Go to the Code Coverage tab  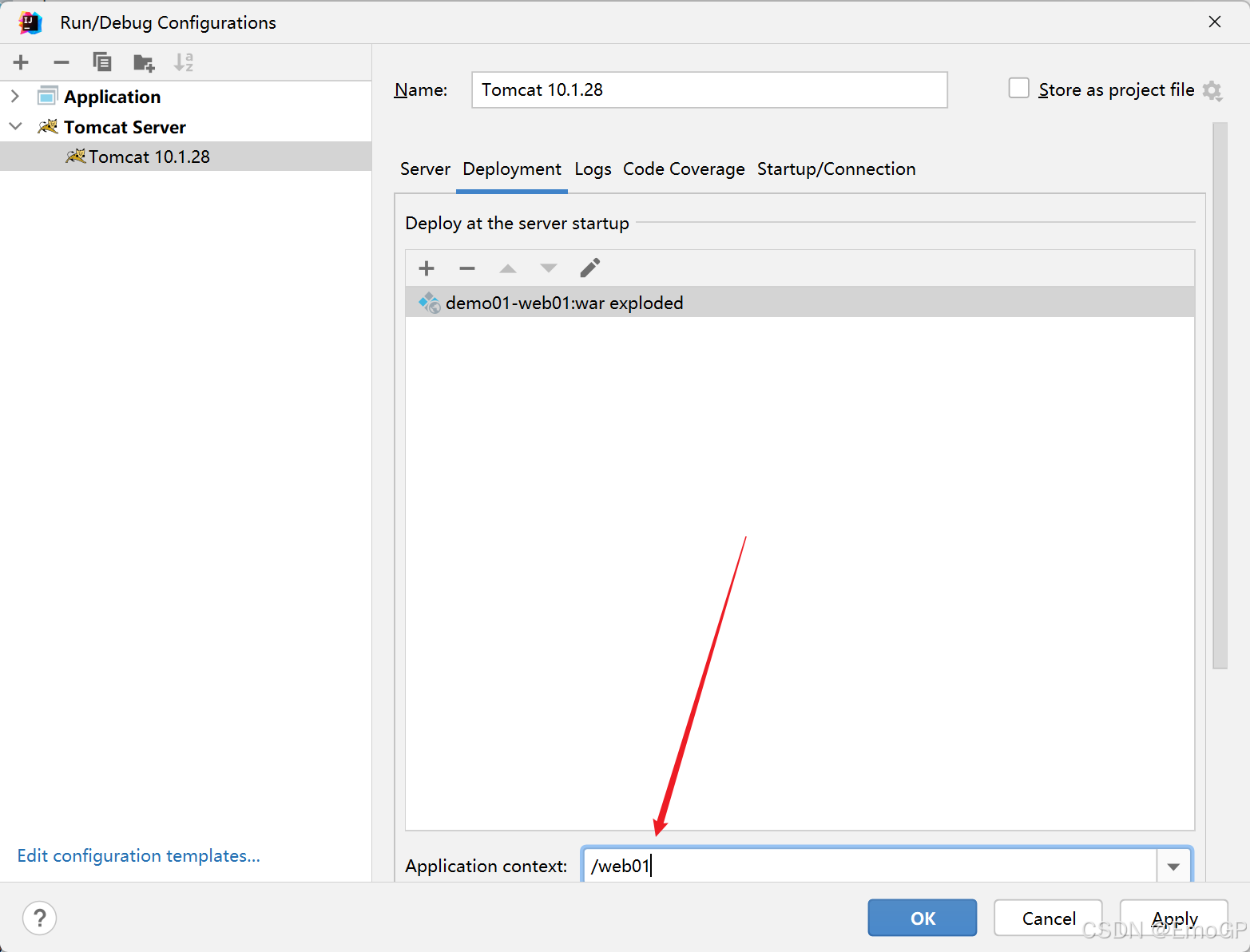coord(684,169)
